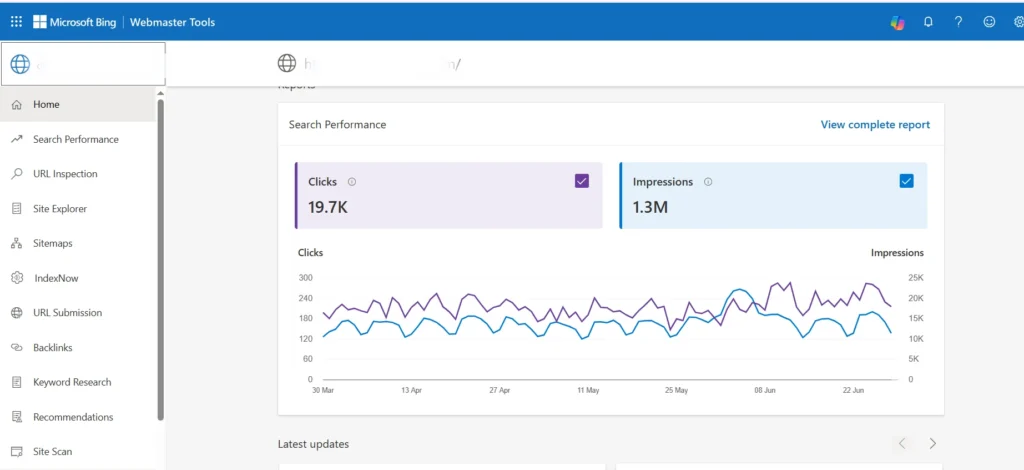Select URL Inspection in sidebar
This screenshot has width=1024, height=470.
65,174
